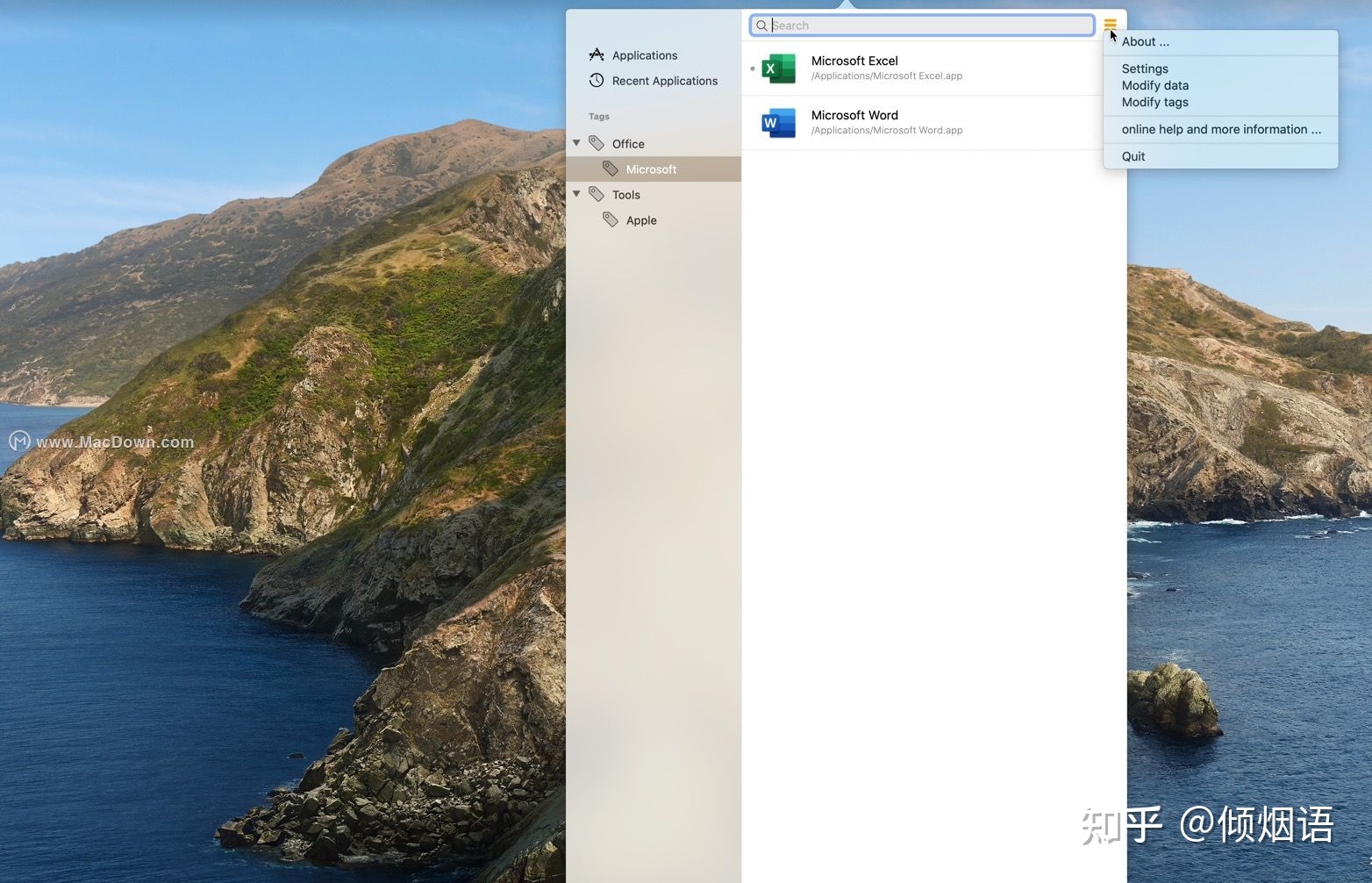
Task: Select Modify tags menu entry
Action: click(x=1155, y=102)
